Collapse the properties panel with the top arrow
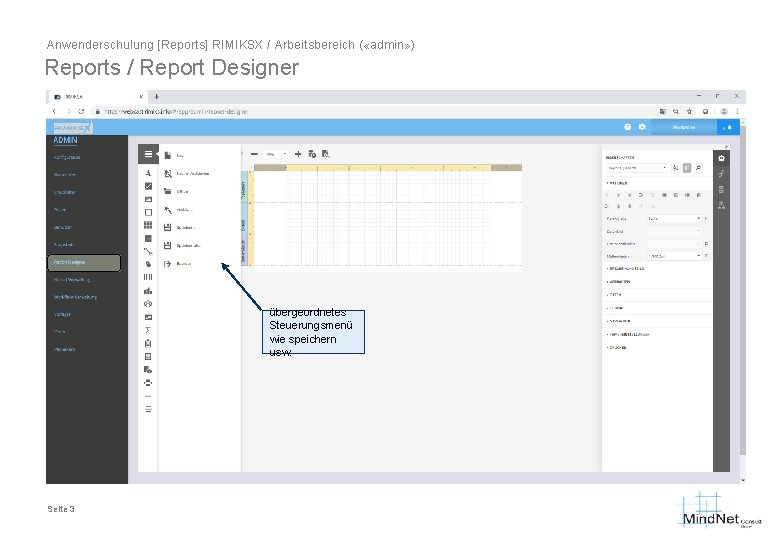This screenshot has width=780, height=540. 726,147
